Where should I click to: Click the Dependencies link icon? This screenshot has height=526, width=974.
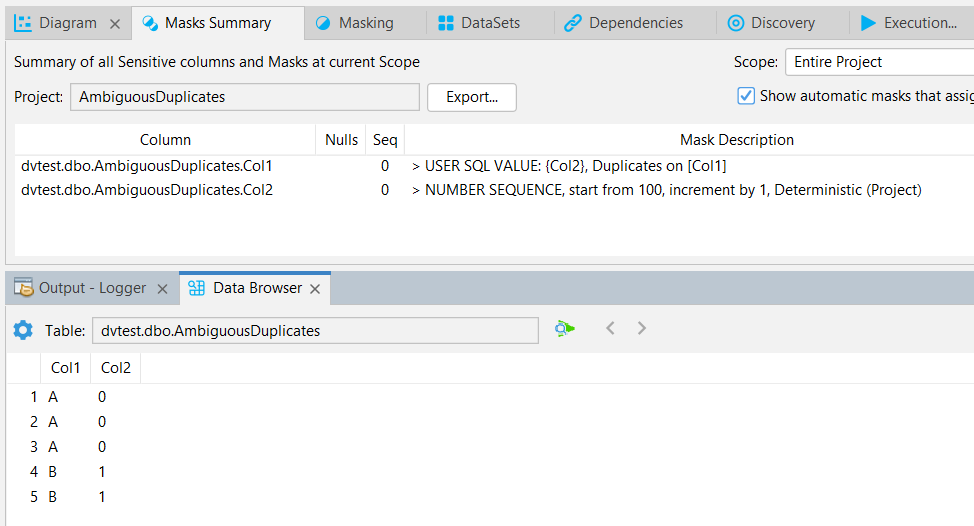(x=573, y=23)
